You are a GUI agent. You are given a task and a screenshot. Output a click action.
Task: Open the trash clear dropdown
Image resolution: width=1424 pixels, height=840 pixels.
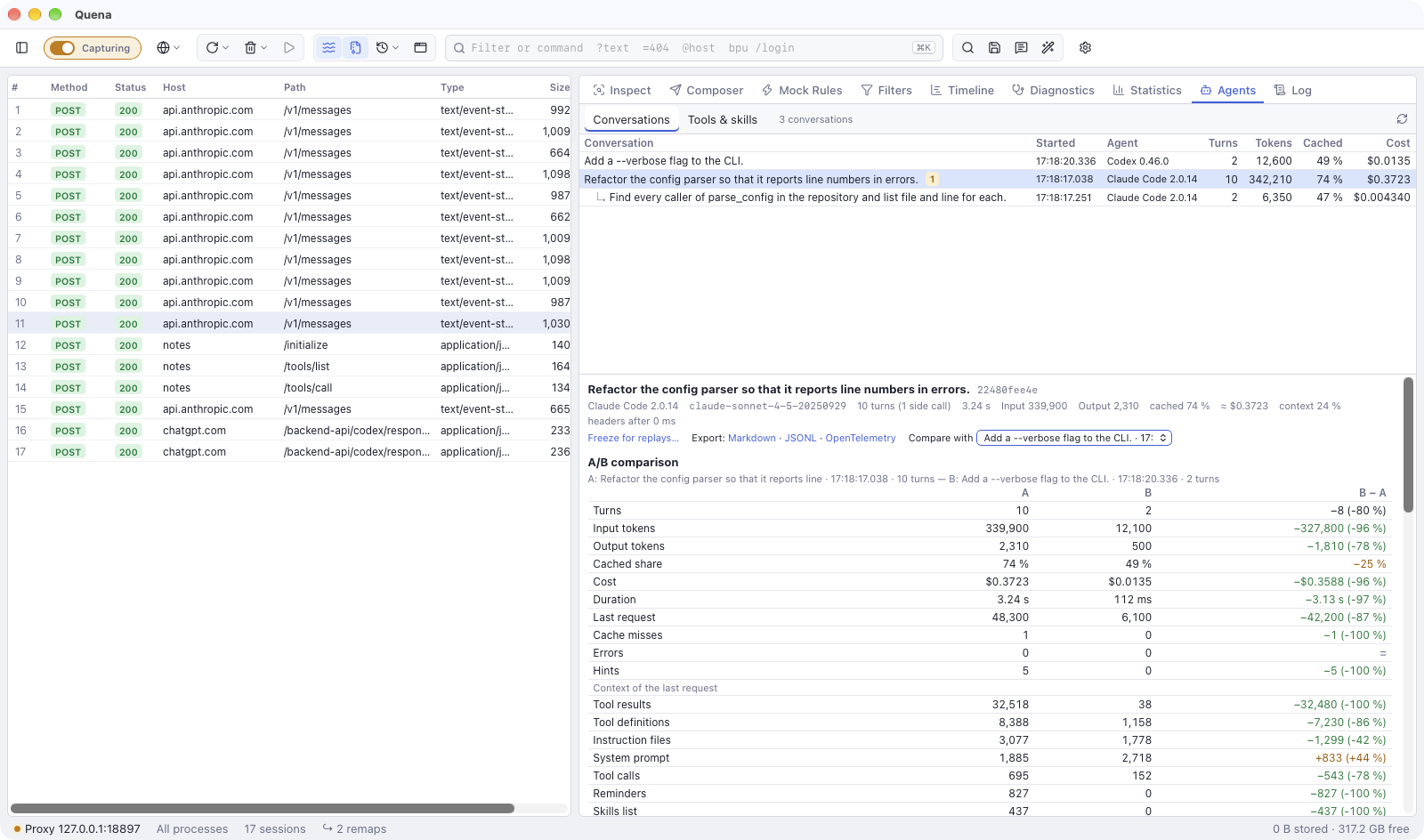[255, 48]
